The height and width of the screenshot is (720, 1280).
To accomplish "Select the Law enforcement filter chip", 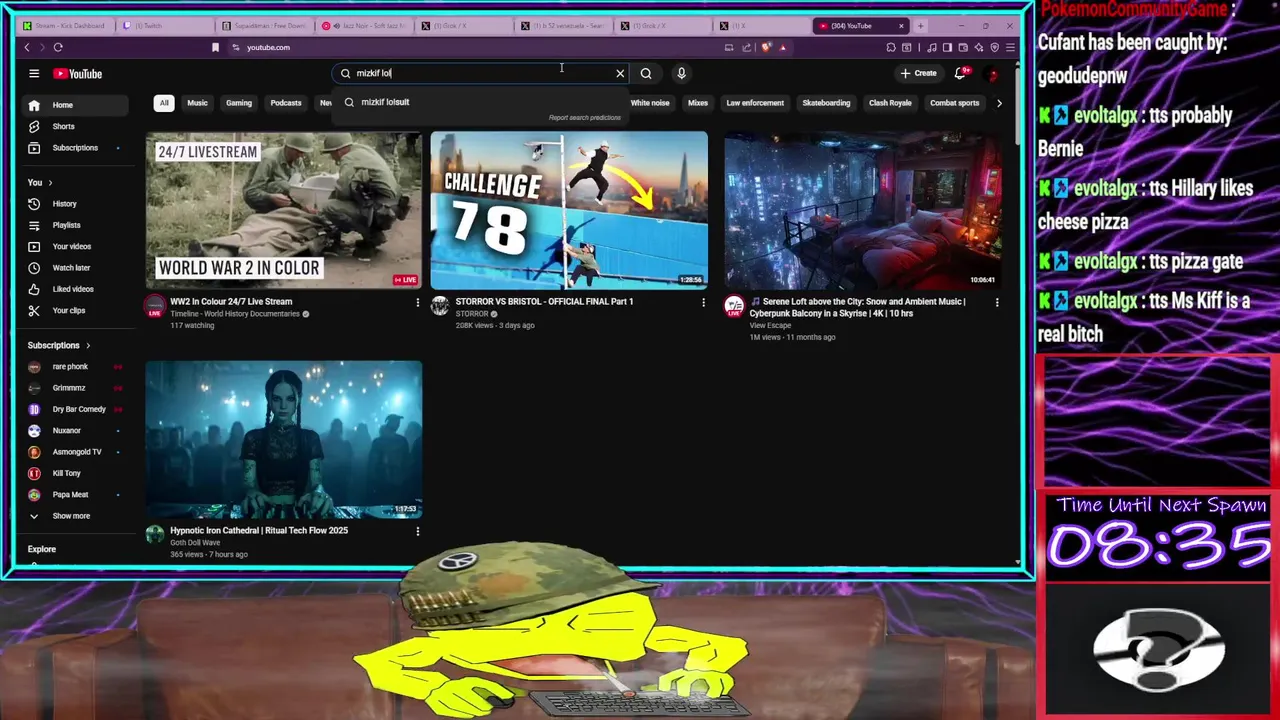I will pos(755,103).
